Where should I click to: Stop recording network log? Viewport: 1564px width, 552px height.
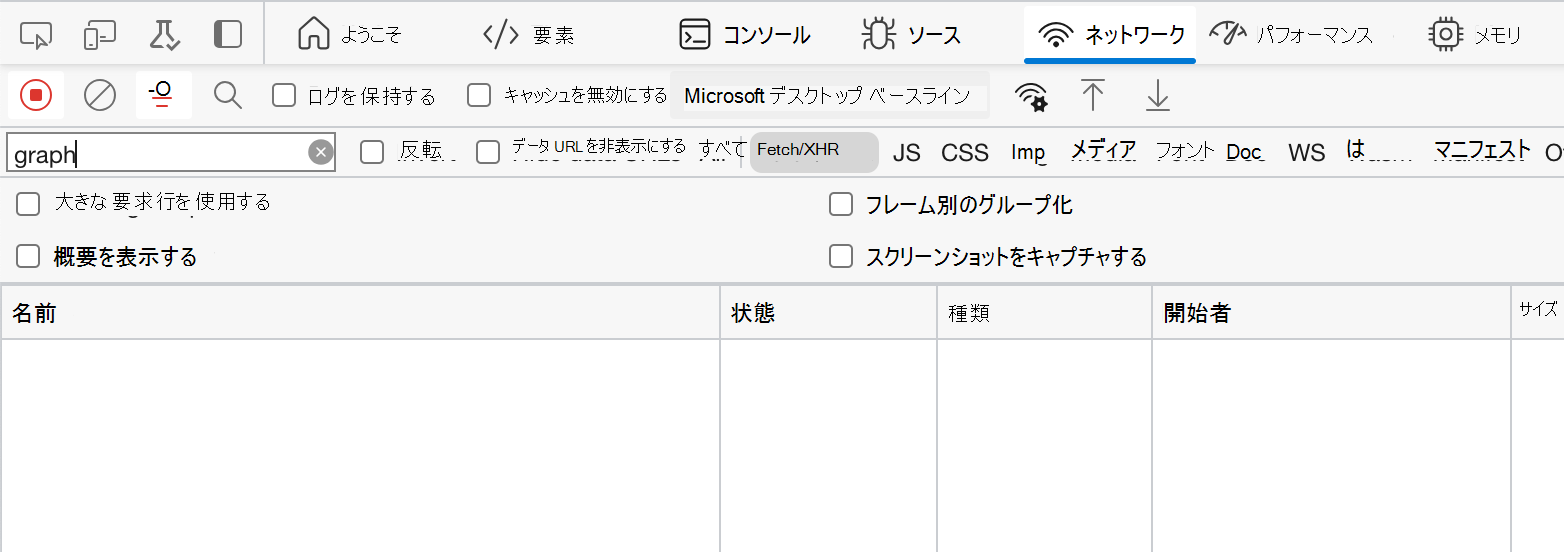click(36, 95)
